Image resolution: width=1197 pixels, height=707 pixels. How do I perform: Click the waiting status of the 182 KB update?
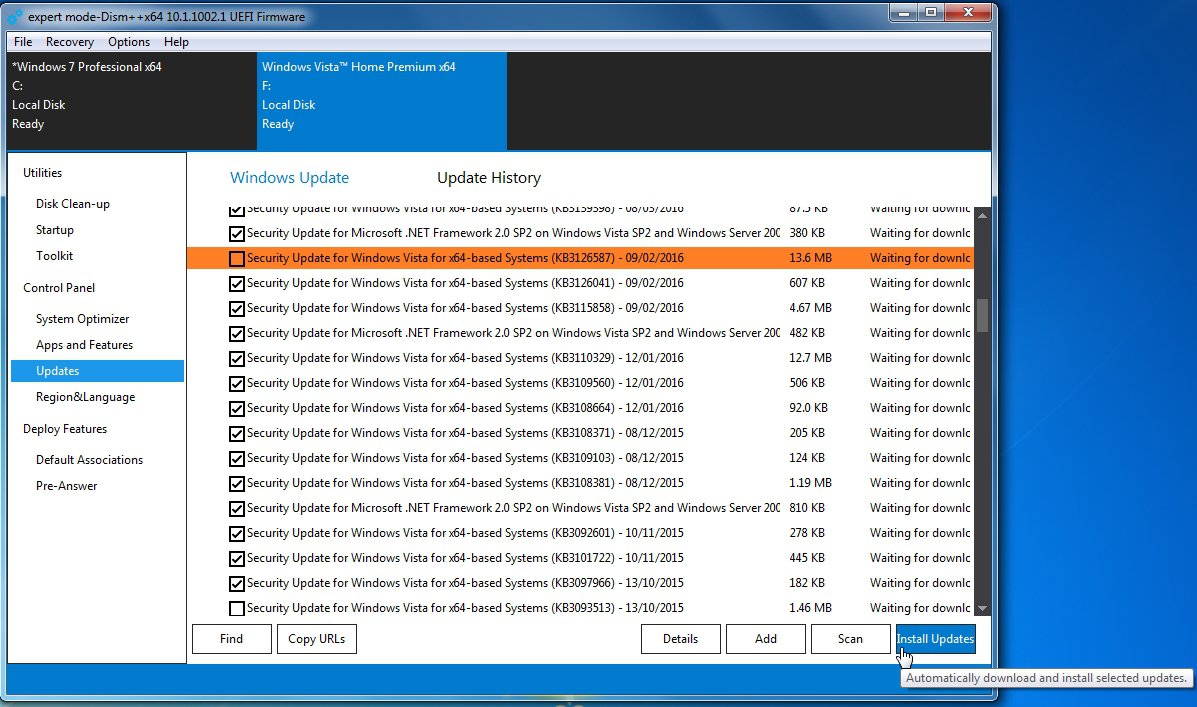tap(920, 583)
